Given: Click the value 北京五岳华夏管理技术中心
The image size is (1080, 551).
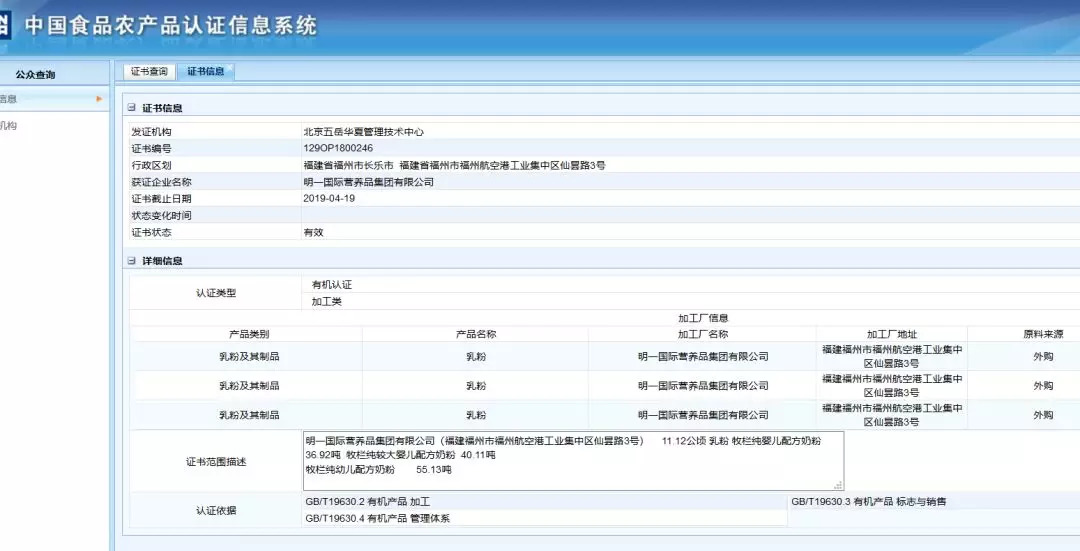Looking at the screenshot, I should tap(364, 132).
